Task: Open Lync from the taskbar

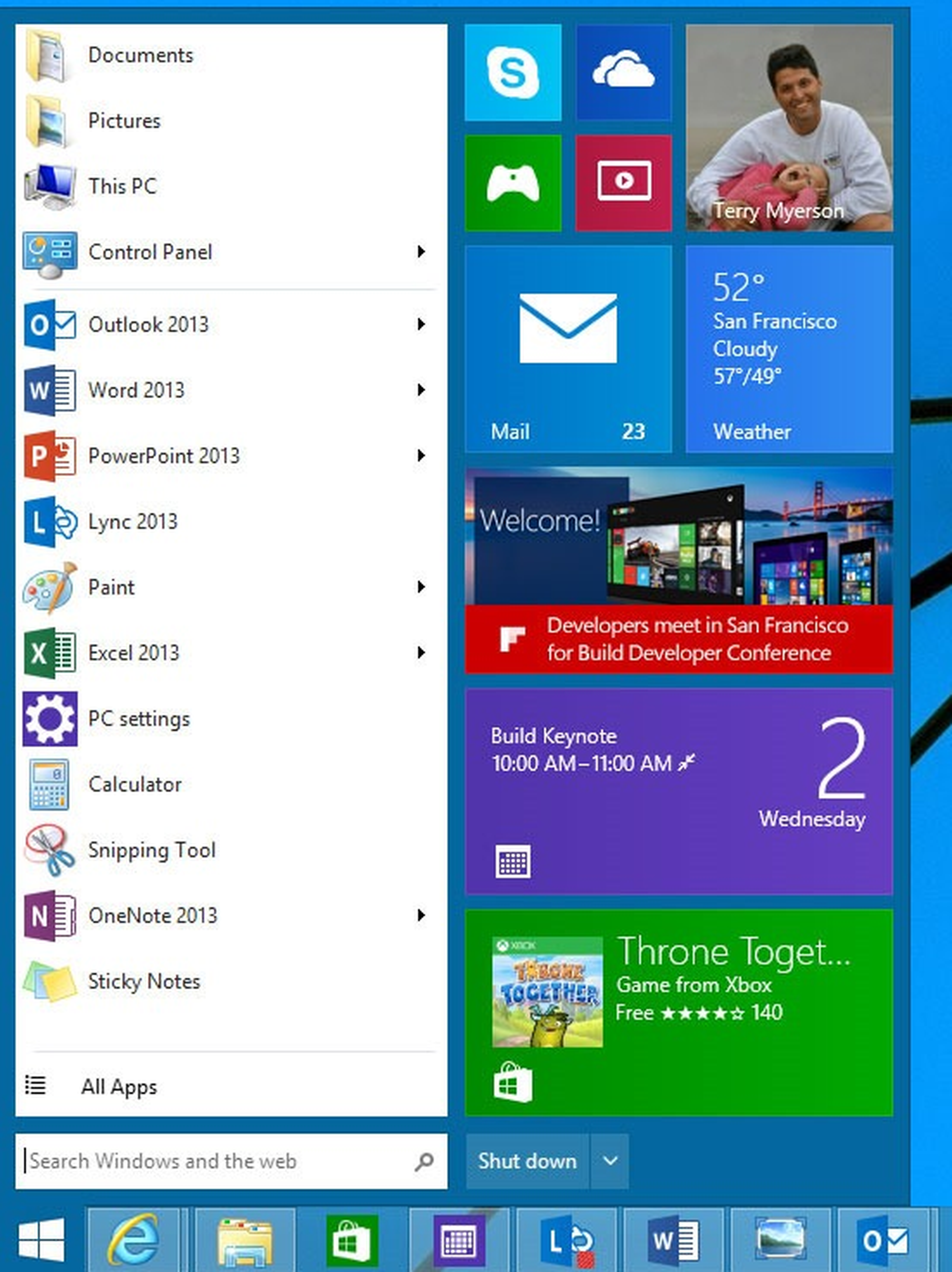Action: coord(566,1240)
